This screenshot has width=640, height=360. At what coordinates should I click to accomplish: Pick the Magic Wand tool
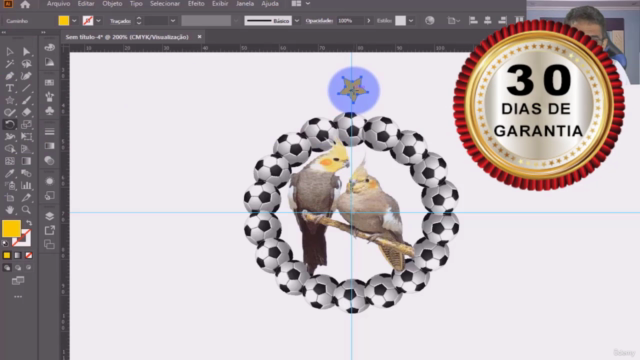point(9,64)
